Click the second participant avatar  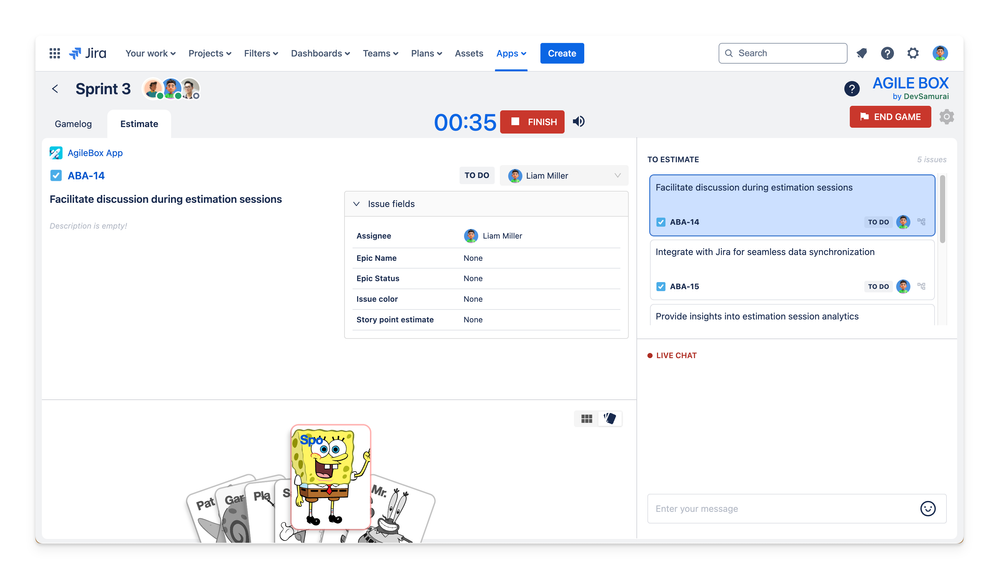(171, 89)
